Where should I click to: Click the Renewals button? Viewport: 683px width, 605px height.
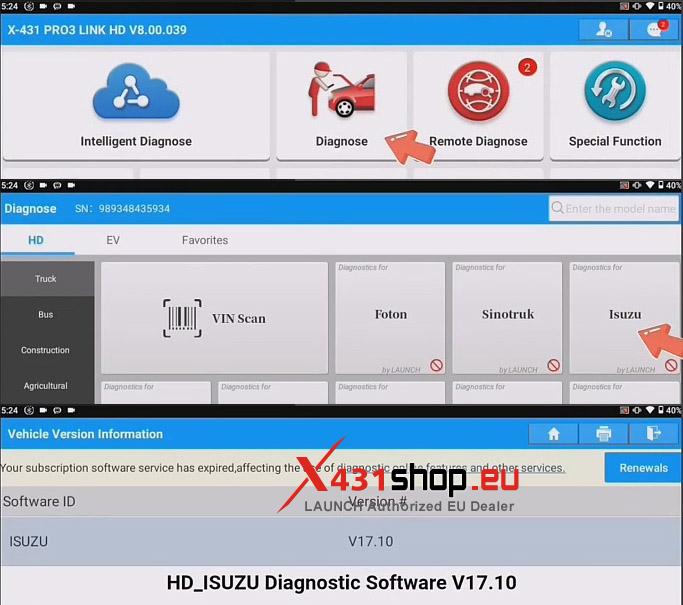(643, 468)
